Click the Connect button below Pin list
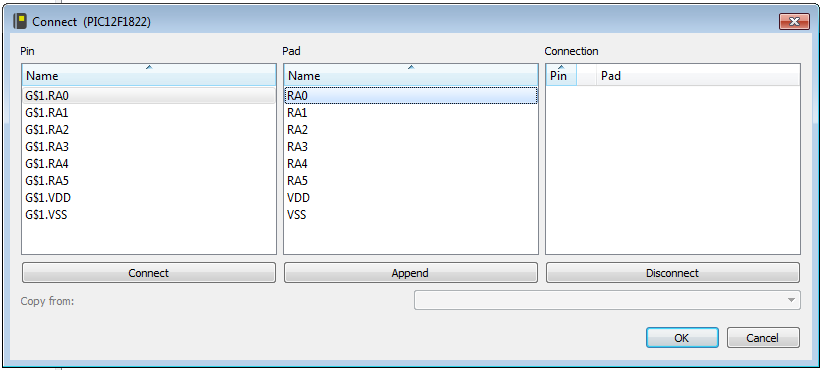The image size is (822, 370). 148,273
